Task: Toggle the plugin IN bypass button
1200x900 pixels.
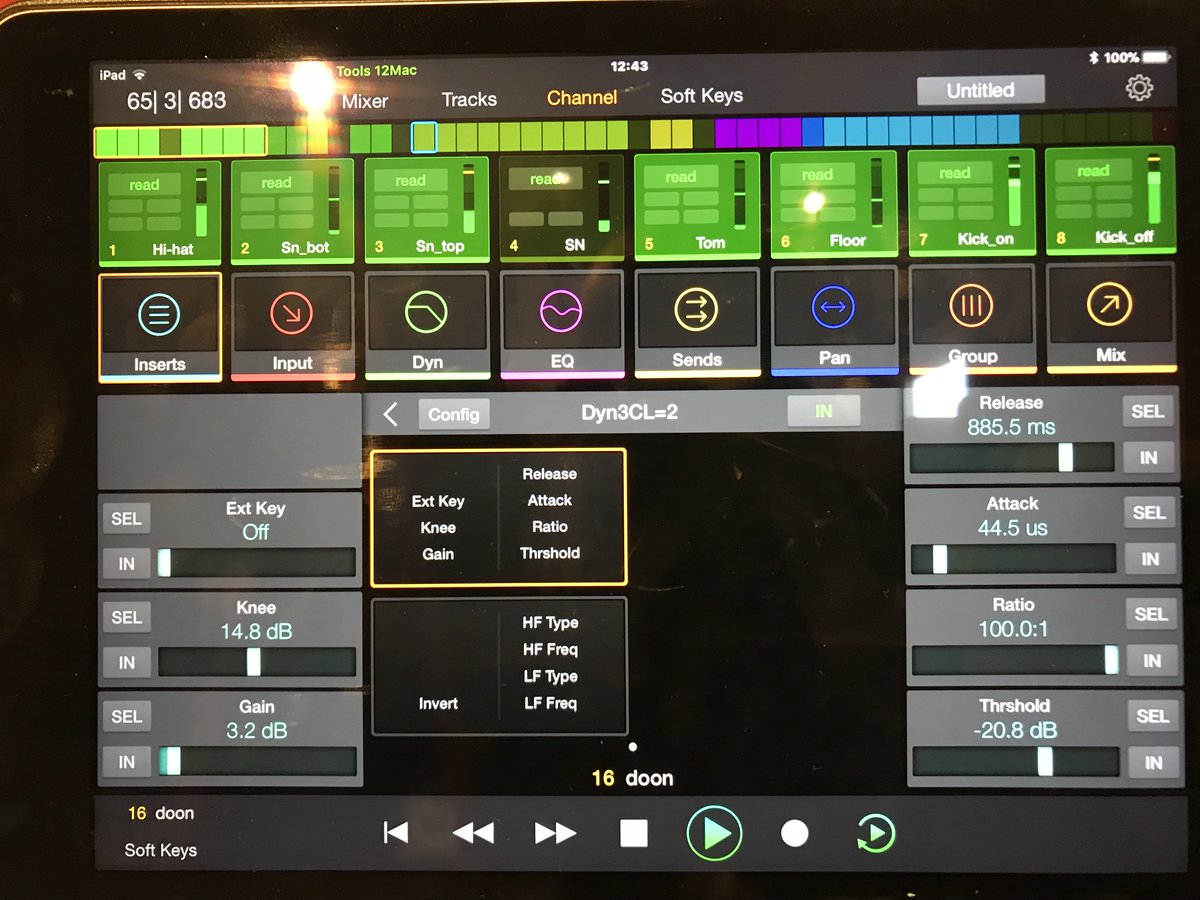Action: coord(823,411)
